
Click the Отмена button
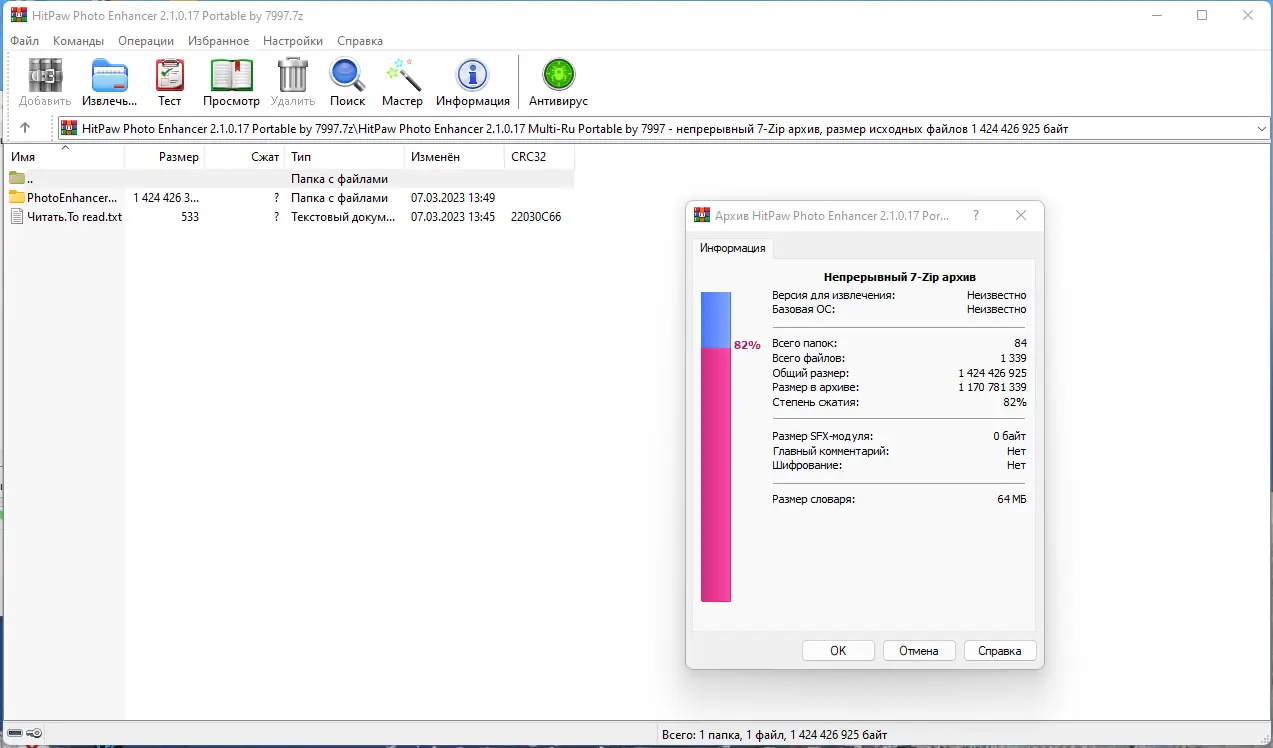click(919, 651)
